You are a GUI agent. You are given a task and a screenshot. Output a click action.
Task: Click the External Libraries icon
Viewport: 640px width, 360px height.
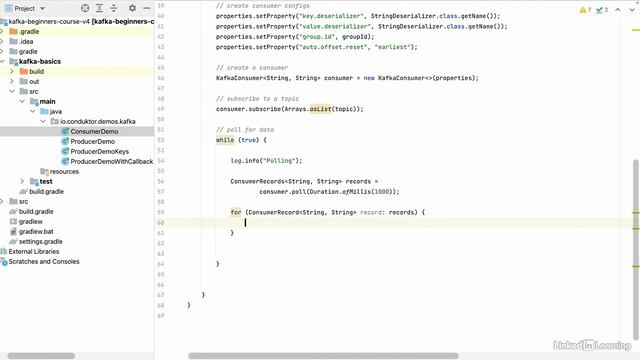(x=4, y=251)
